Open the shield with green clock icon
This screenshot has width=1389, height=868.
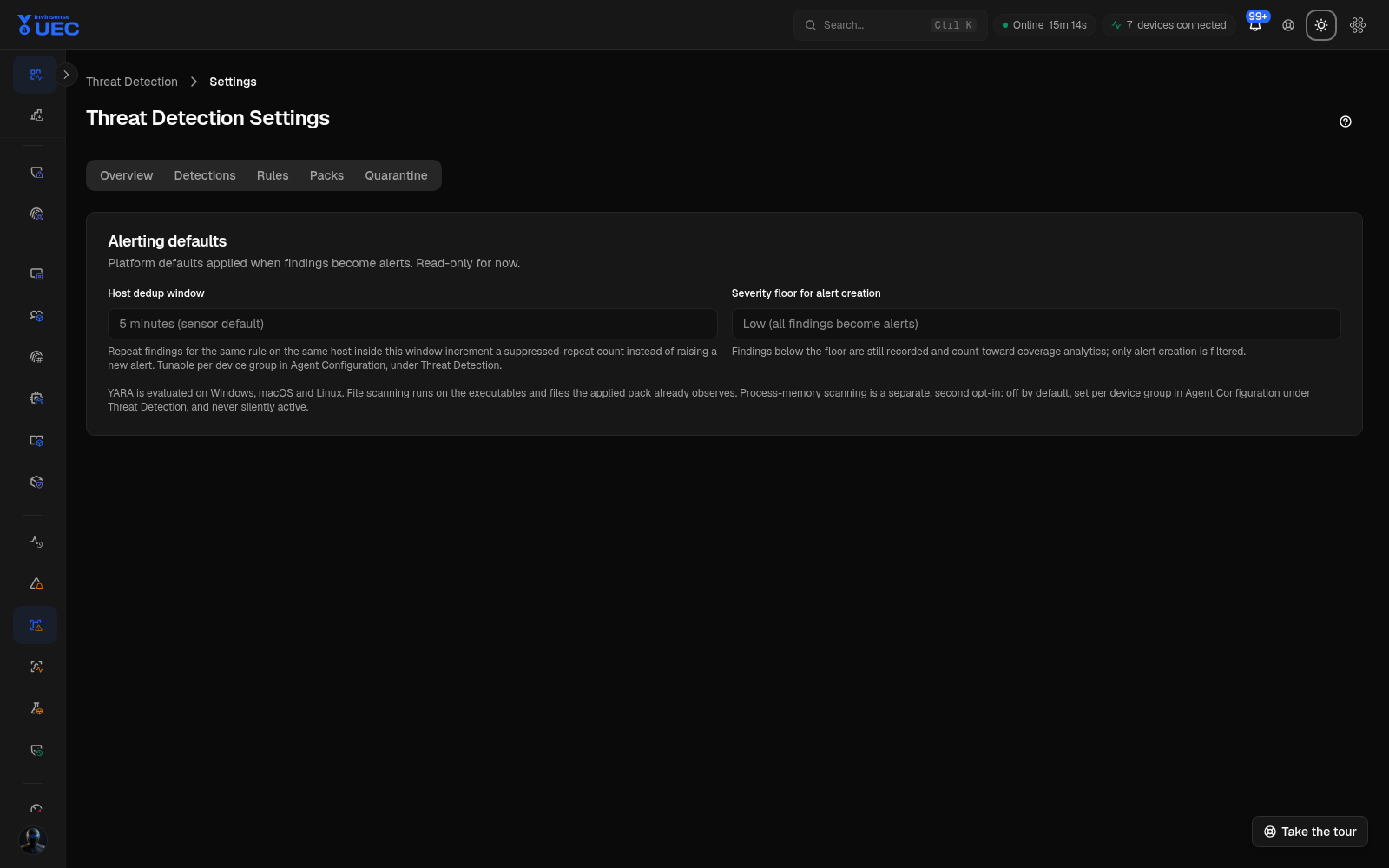(x=36, y=750)
